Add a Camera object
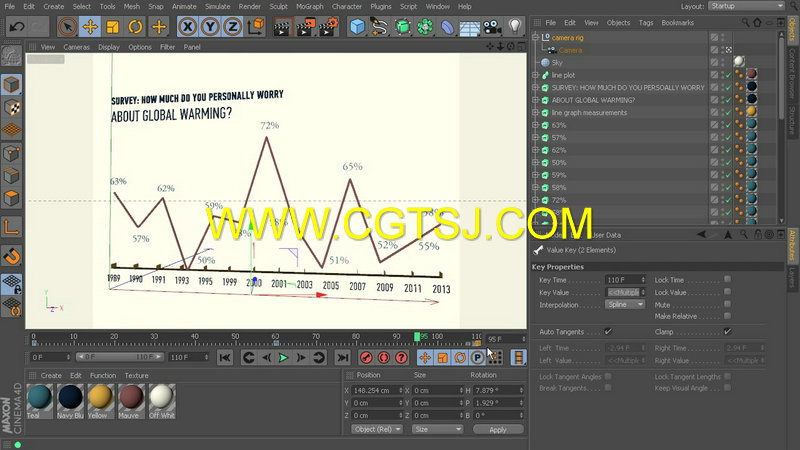800x450 pixels. [x=492, y=26]
